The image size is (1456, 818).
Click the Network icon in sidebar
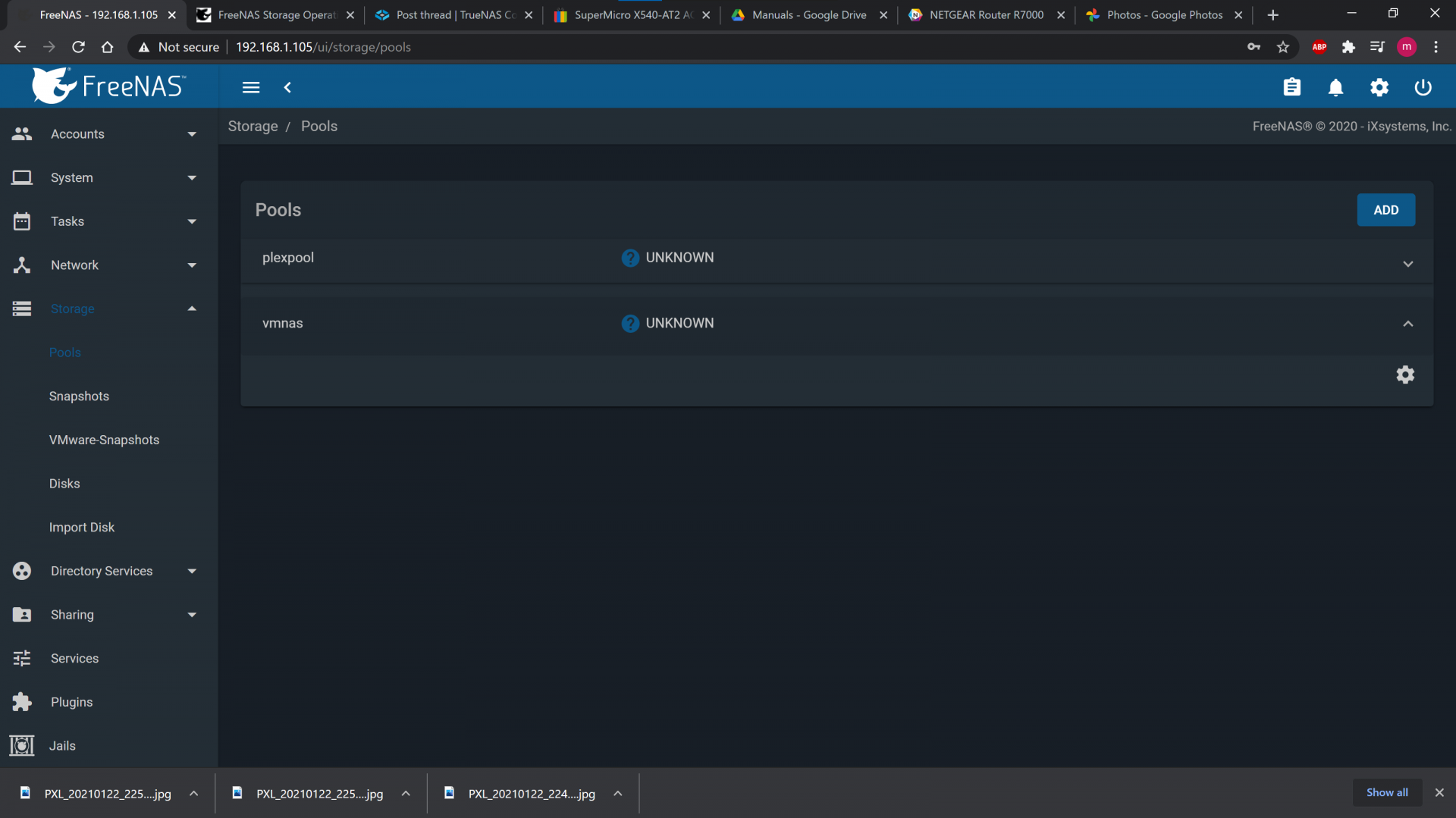(22, 265)
